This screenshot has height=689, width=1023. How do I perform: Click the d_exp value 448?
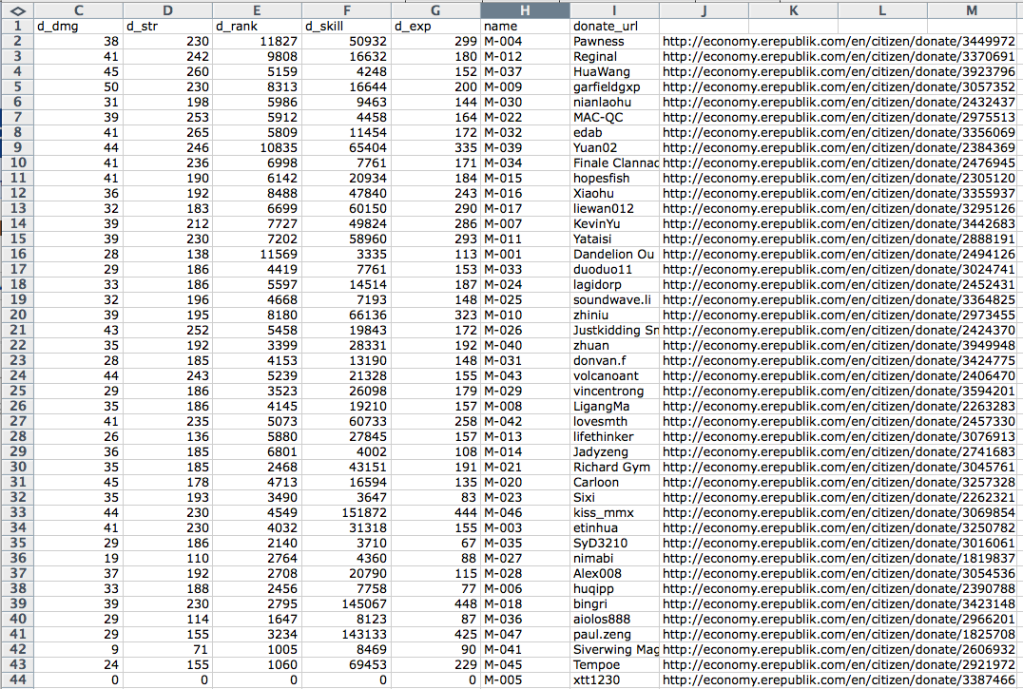click(435, 604)
